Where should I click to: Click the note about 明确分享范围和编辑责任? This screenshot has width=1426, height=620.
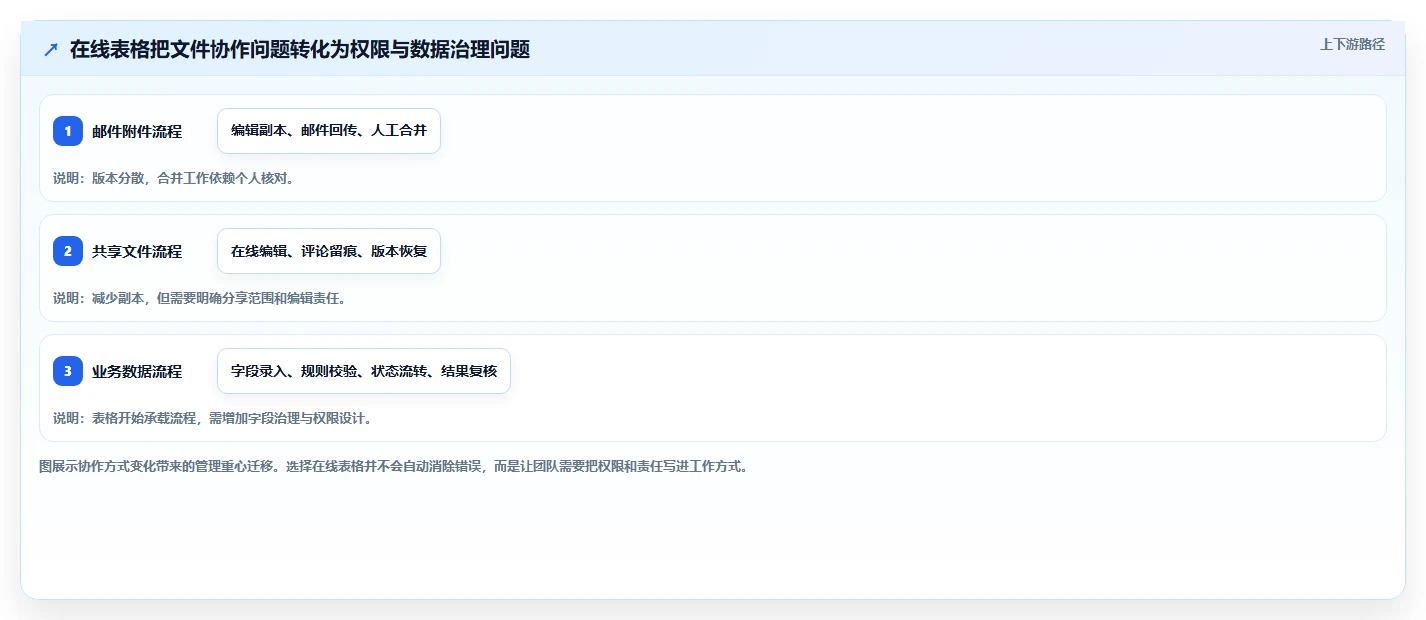[200, 298]
